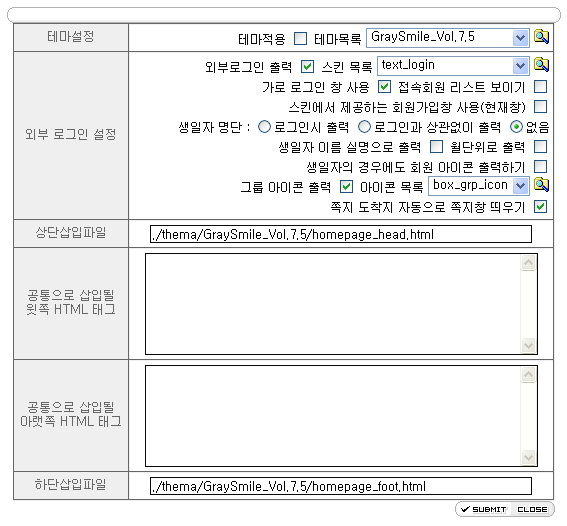Click the CLOSE button
This screenshot has height=526, width=567.
point(532,509)
